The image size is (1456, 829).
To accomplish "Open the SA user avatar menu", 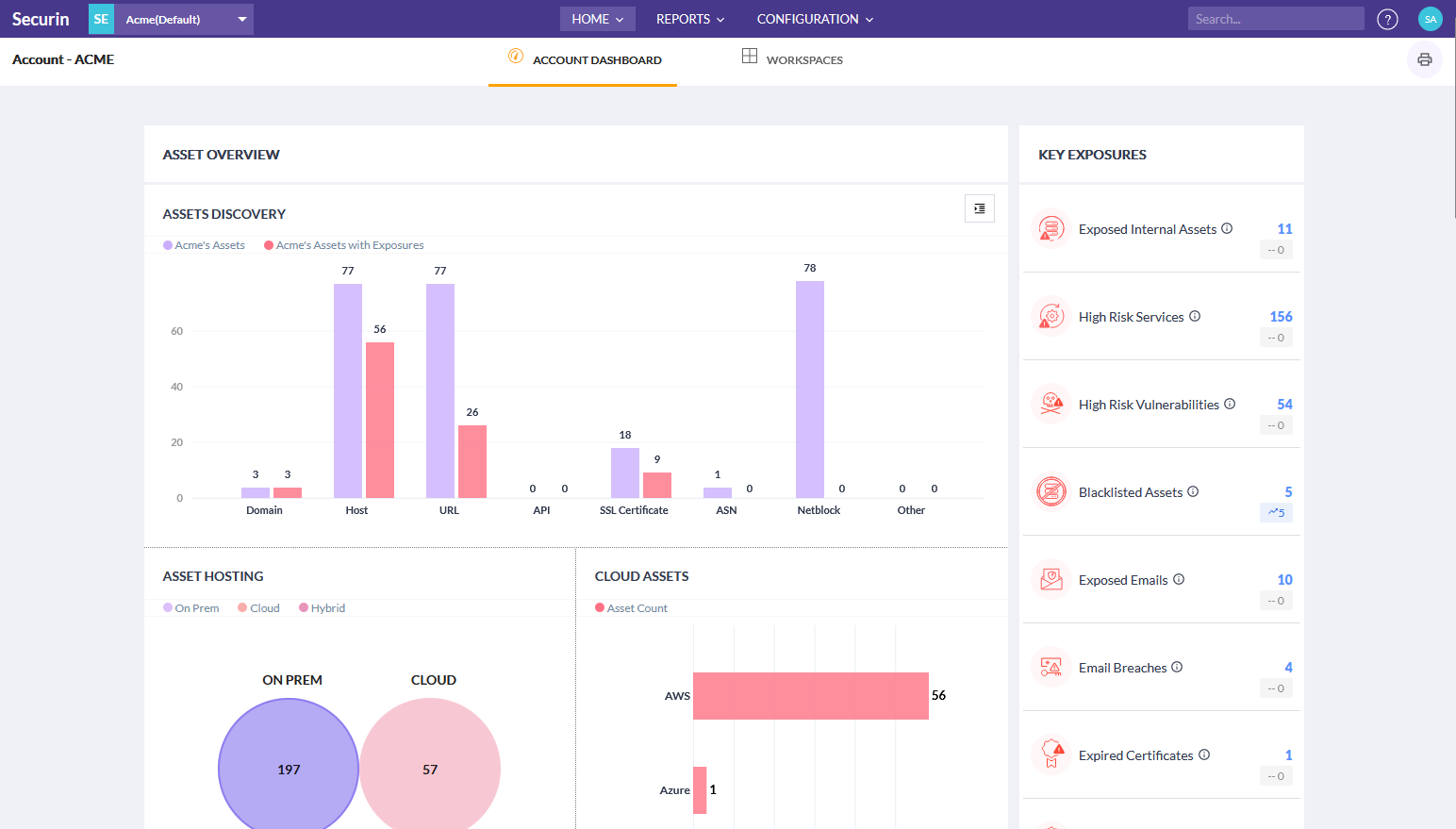I will pyautogui.click(x=1431, y=19).
